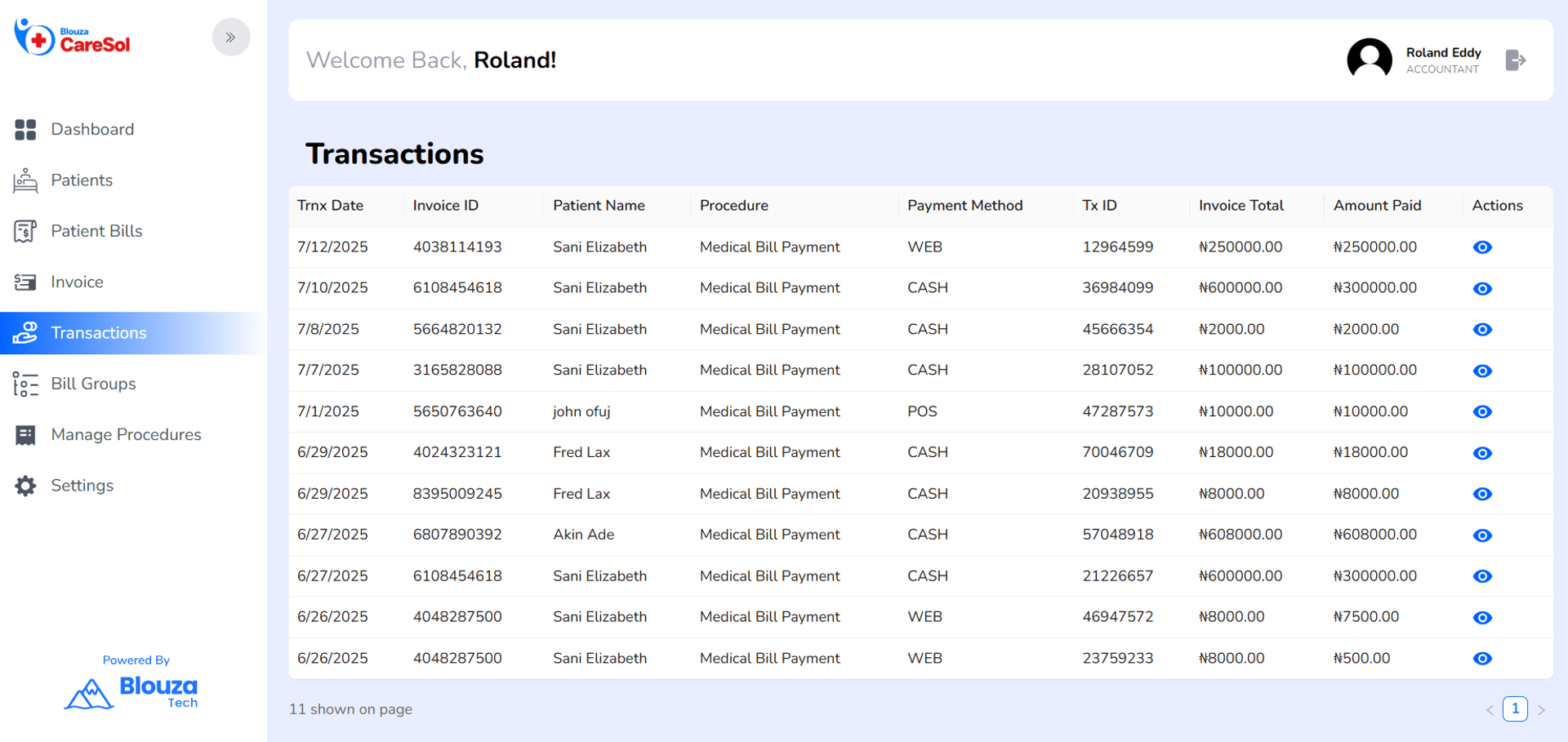
Task: Open the Transactions menu item
Action: (99, 333)
